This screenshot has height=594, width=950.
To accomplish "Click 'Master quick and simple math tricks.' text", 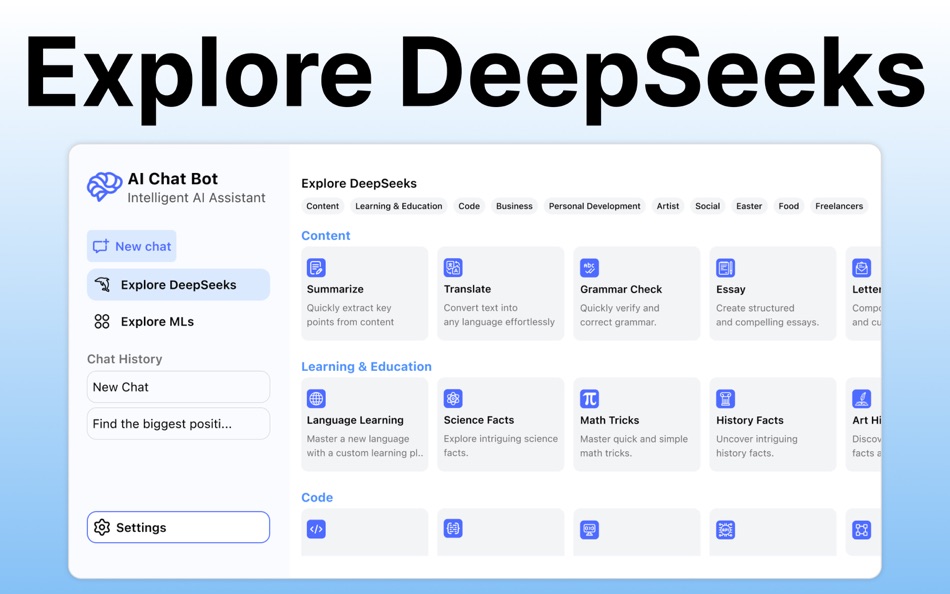I will point(634,446).
